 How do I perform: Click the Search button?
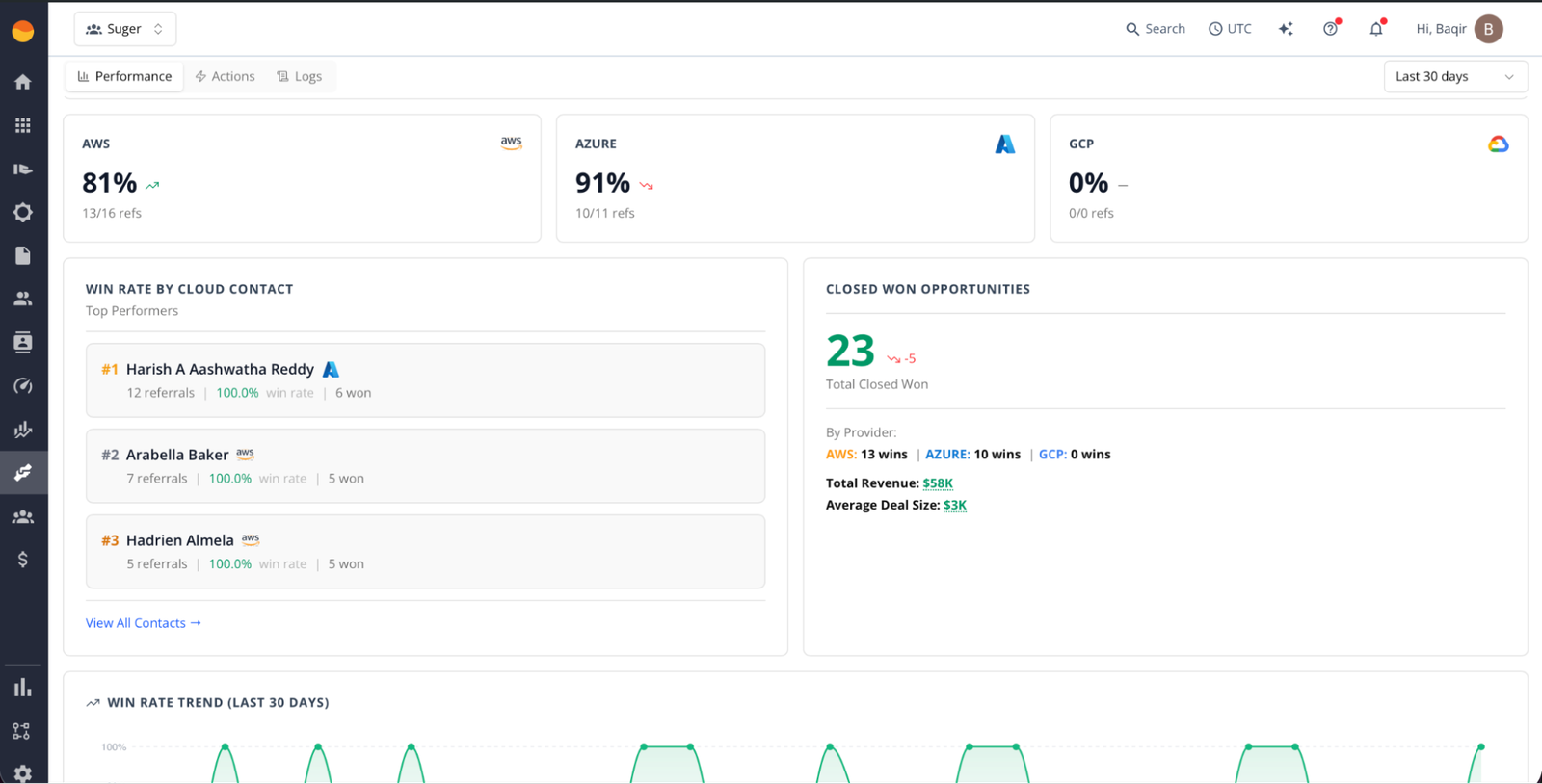(1156, 29)
